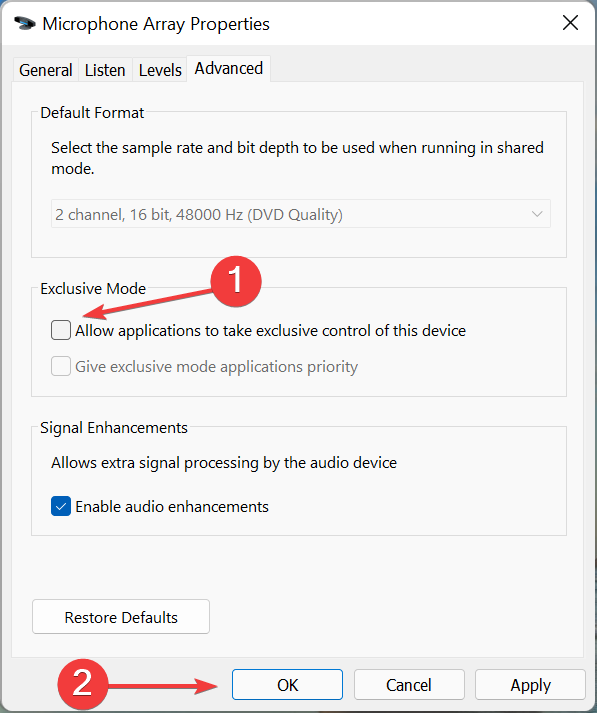Click the 'Select the sample rate and bit depth' description
Screen dimensions: 597x713
[297, 158]
